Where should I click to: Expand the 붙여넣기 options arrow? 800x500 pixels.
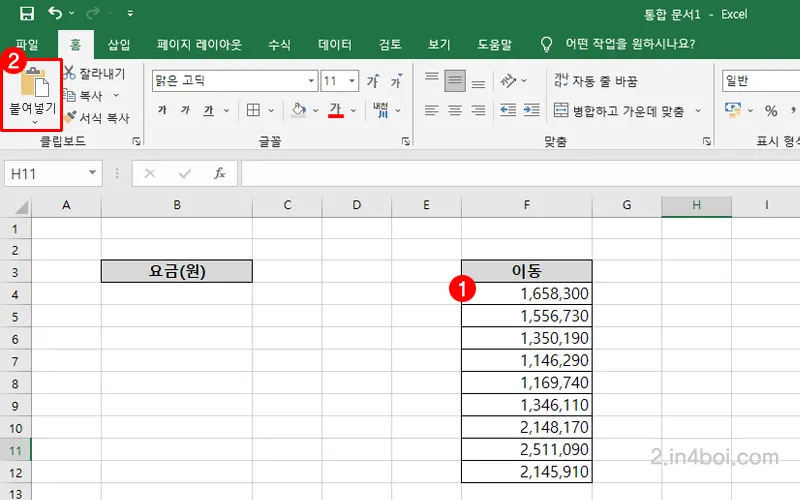tap(34, 122)
